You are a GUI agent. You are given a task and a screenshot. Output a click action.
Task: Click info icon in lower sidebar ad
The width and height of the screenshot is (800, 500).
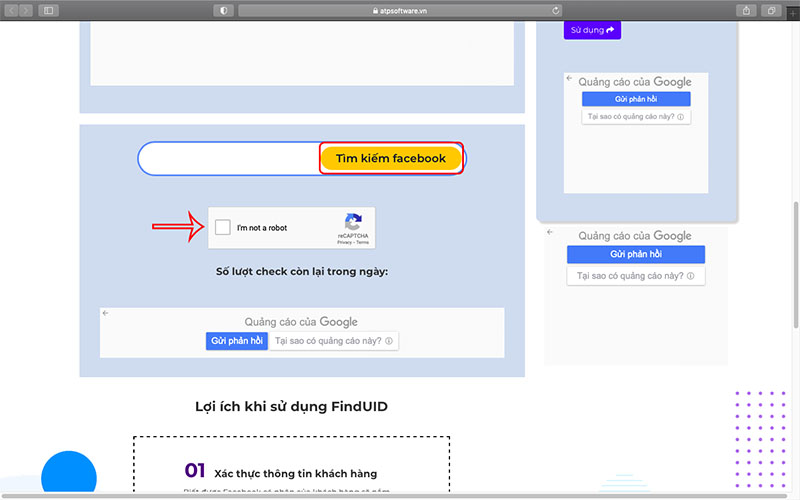(x=690, y=276)
